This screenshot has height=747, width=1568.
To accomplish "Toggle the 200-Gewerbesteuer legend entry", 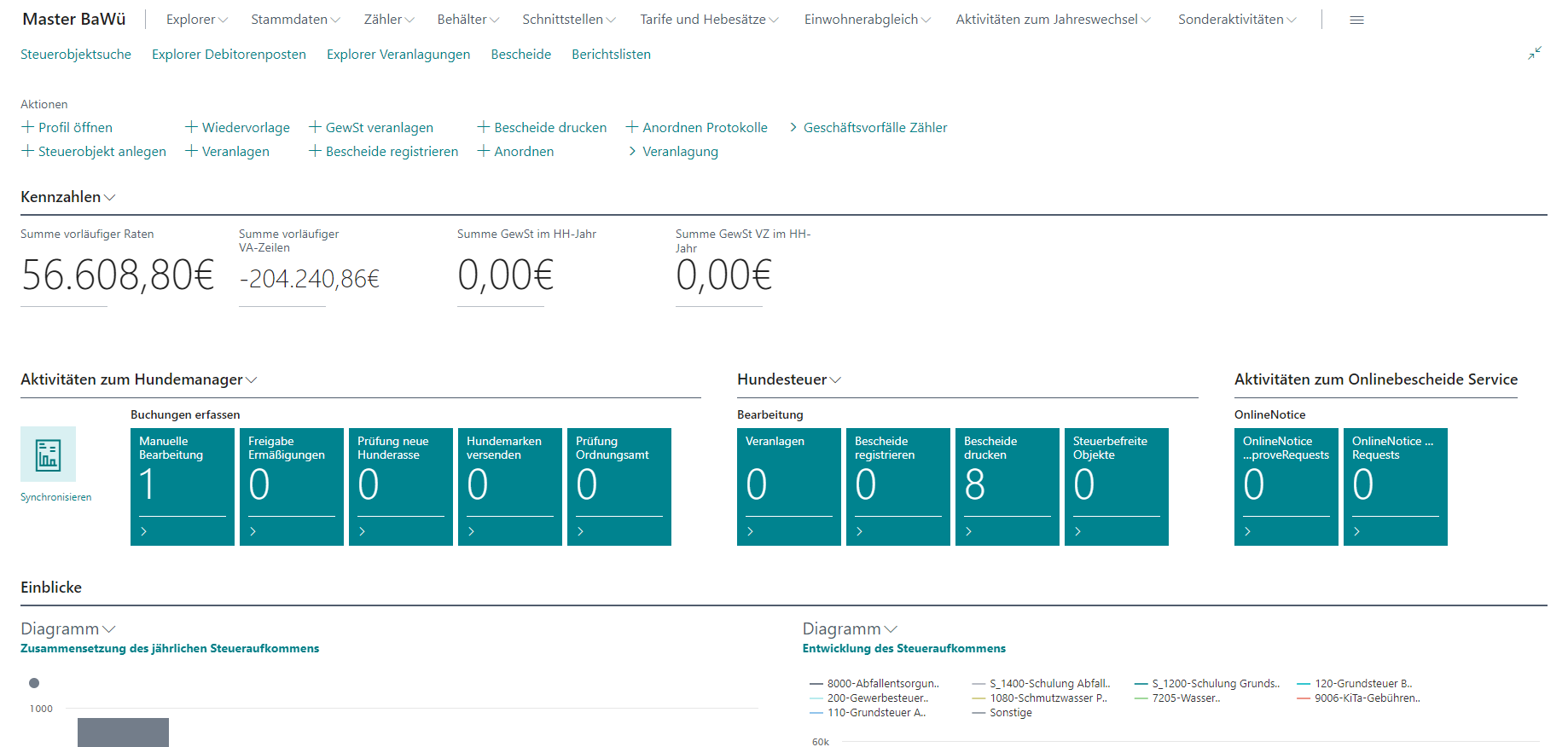I will click(869, 698).
